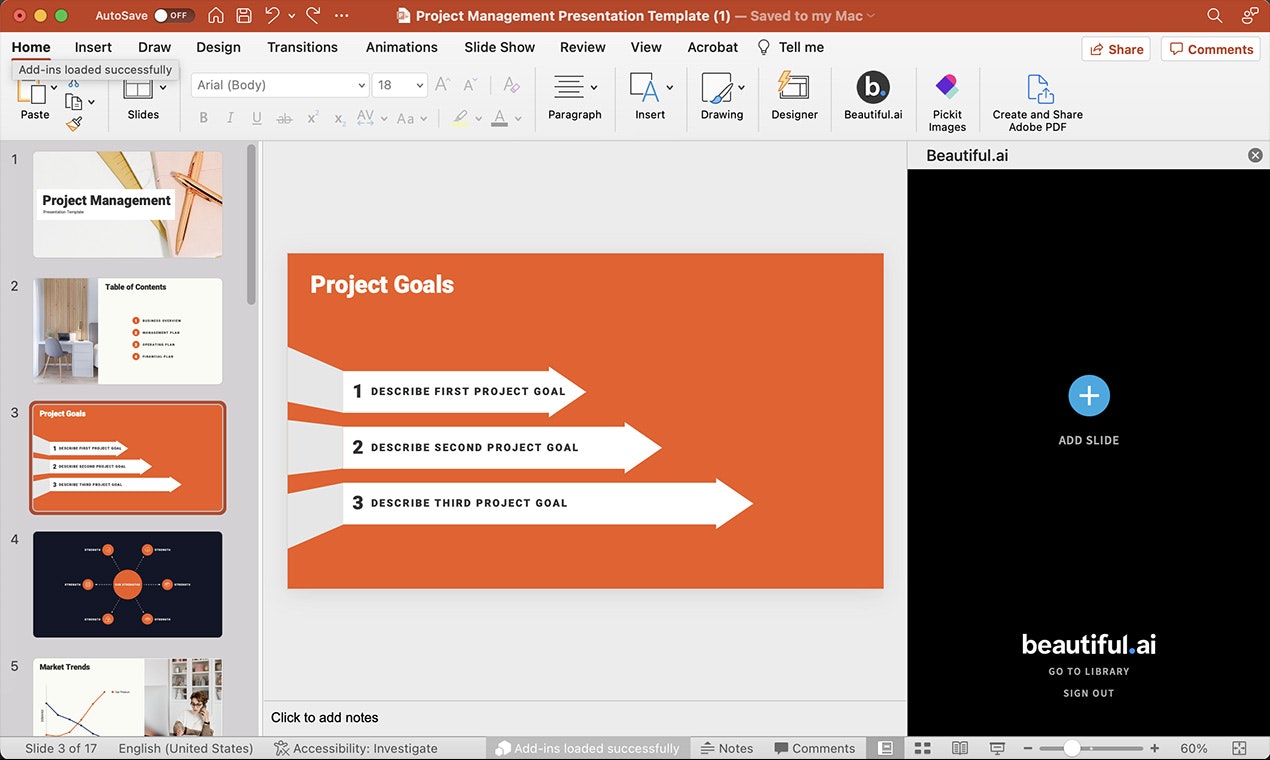
Task: Click the zoom in plus icon
Action: (1155, 748)
